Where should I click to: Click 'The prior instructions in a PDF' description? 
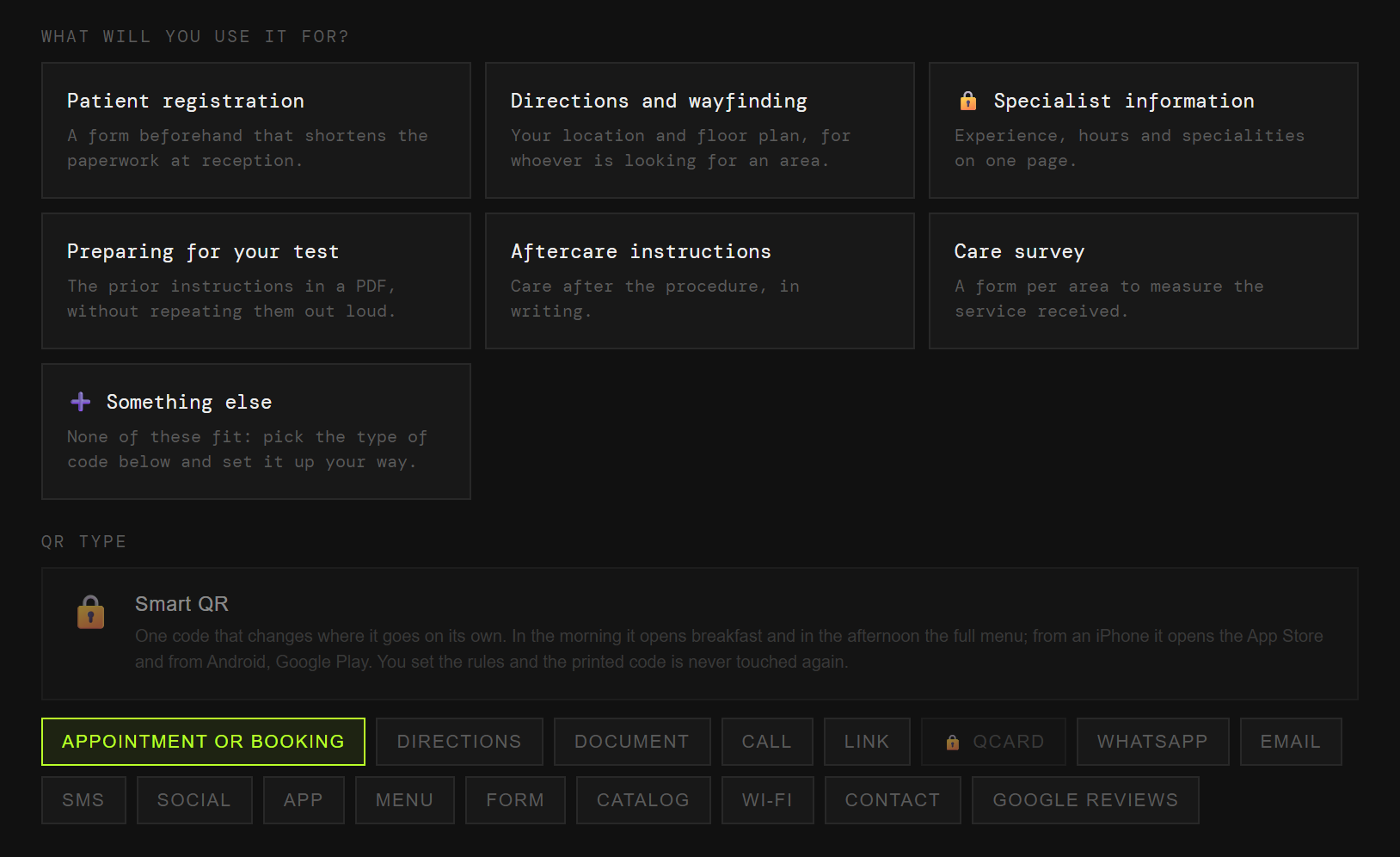(x=232, y=299)
